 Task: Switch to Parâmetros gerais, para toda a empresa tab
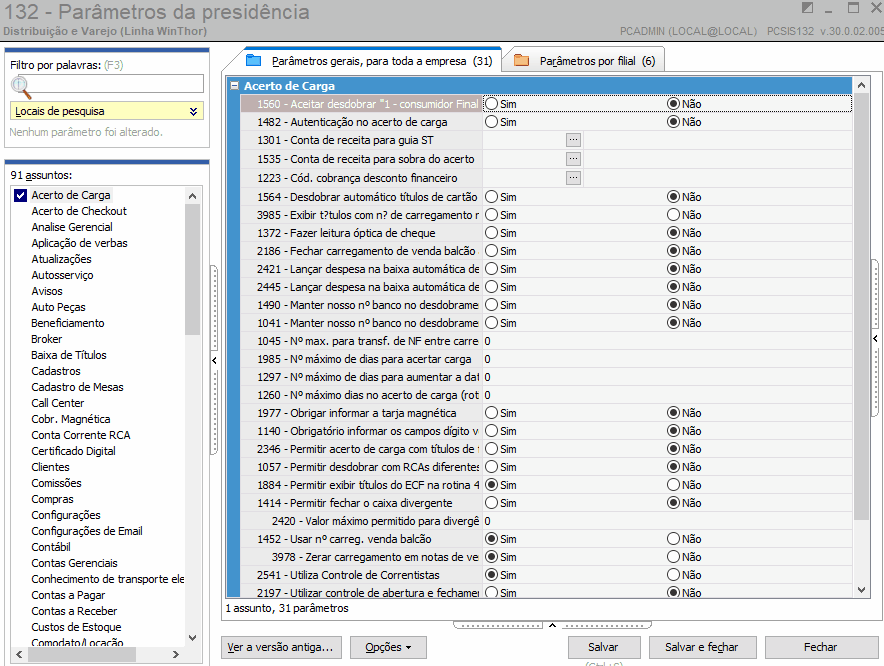pyautogui.click(x=369, y=60)
